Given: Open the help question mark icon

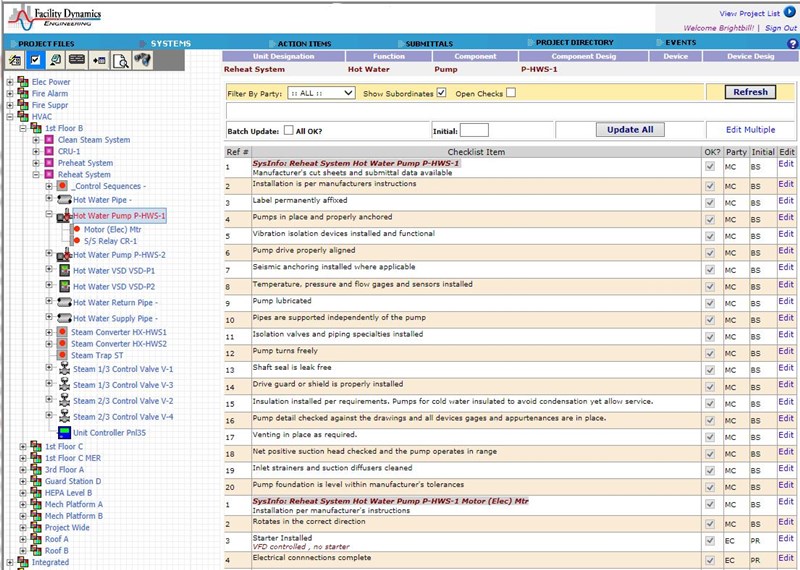Looking at the screenshot, I should [x=792, y=44].
